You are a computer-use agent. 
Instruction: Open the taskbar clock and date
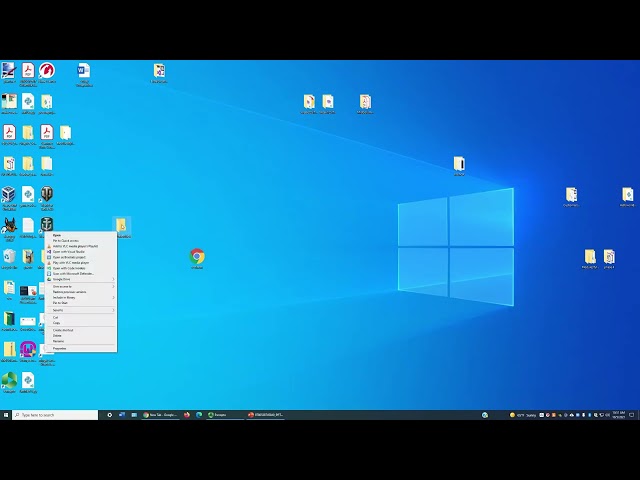pos(618,415)
